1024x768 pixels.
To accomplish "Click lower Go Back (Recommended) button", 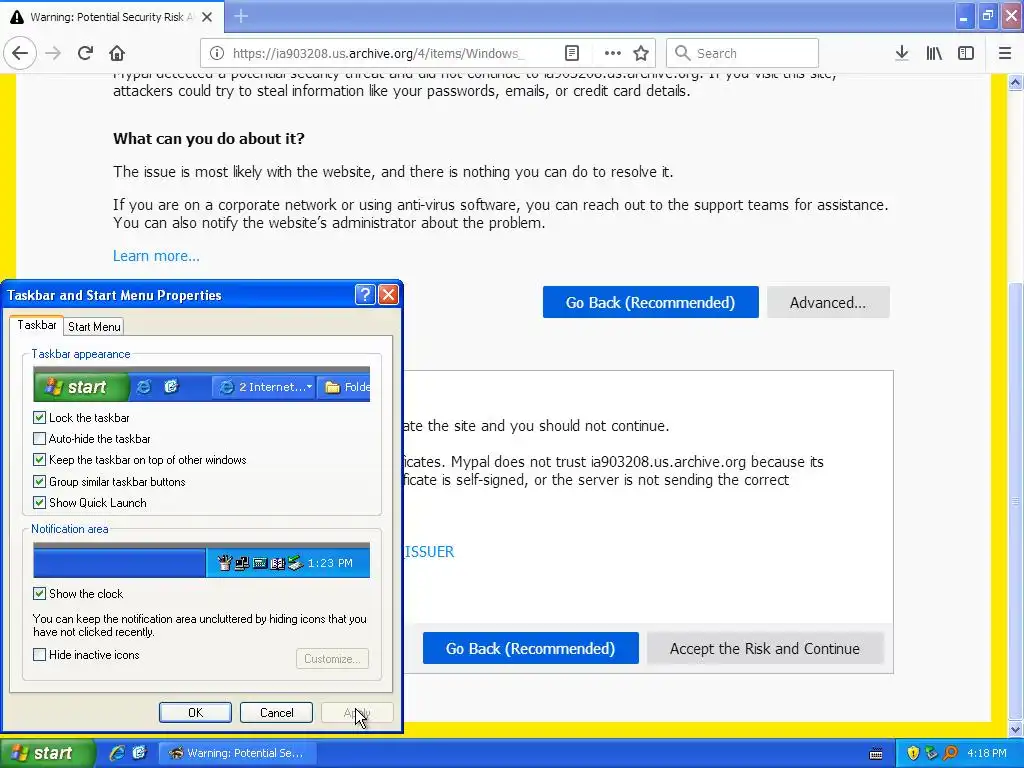I will click(530, 648).
